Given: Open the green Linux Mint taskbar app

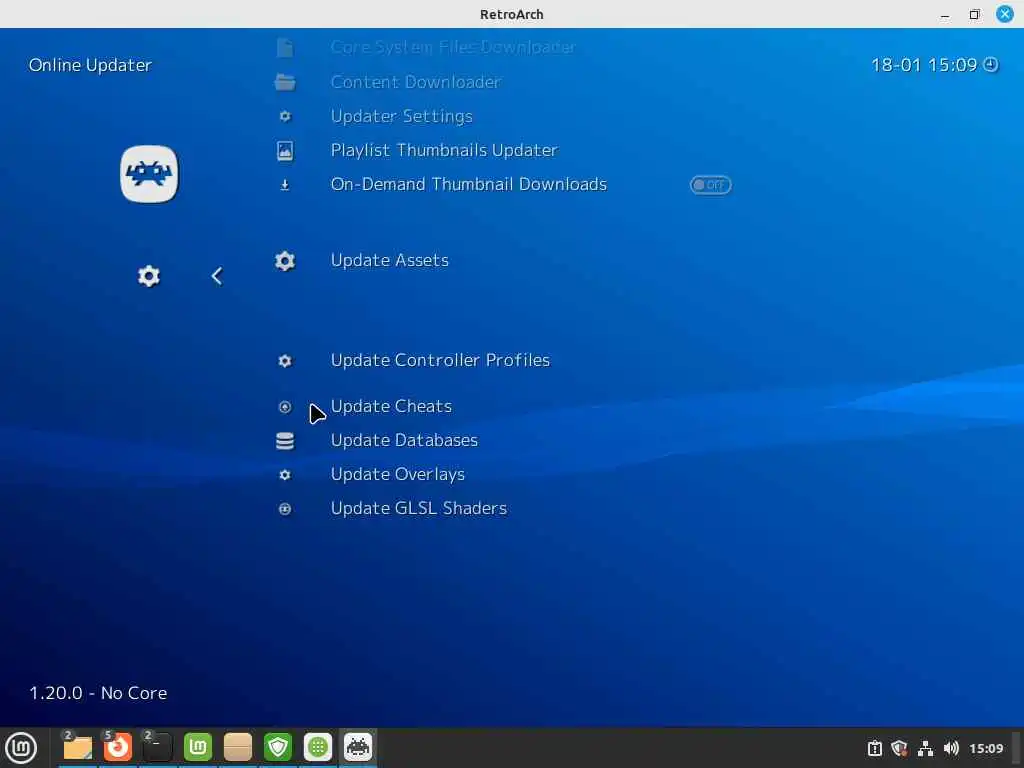Looking at the screenshot, I should click(198, 747).
